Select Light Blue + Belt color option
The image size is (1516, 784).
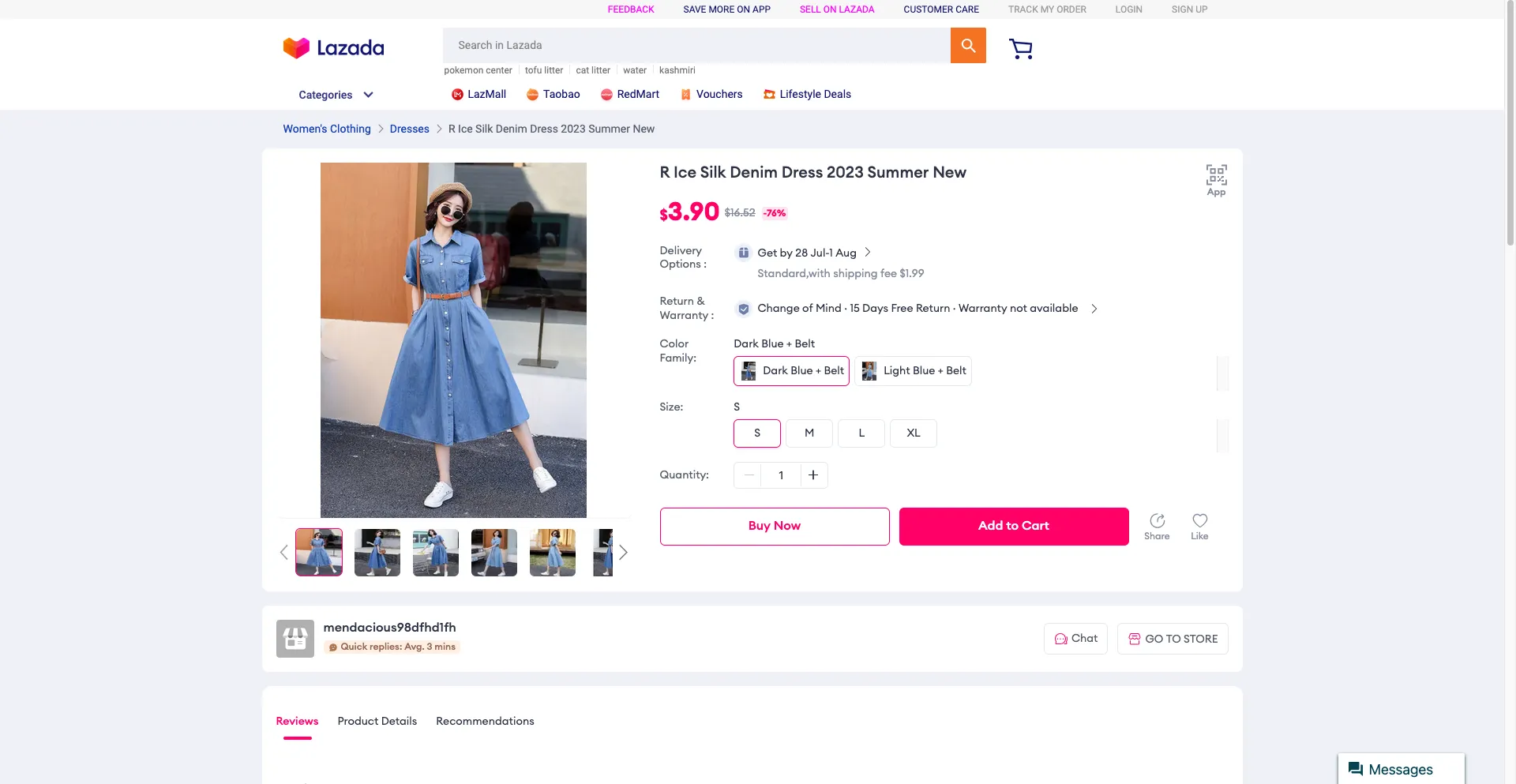click(913, 371)
